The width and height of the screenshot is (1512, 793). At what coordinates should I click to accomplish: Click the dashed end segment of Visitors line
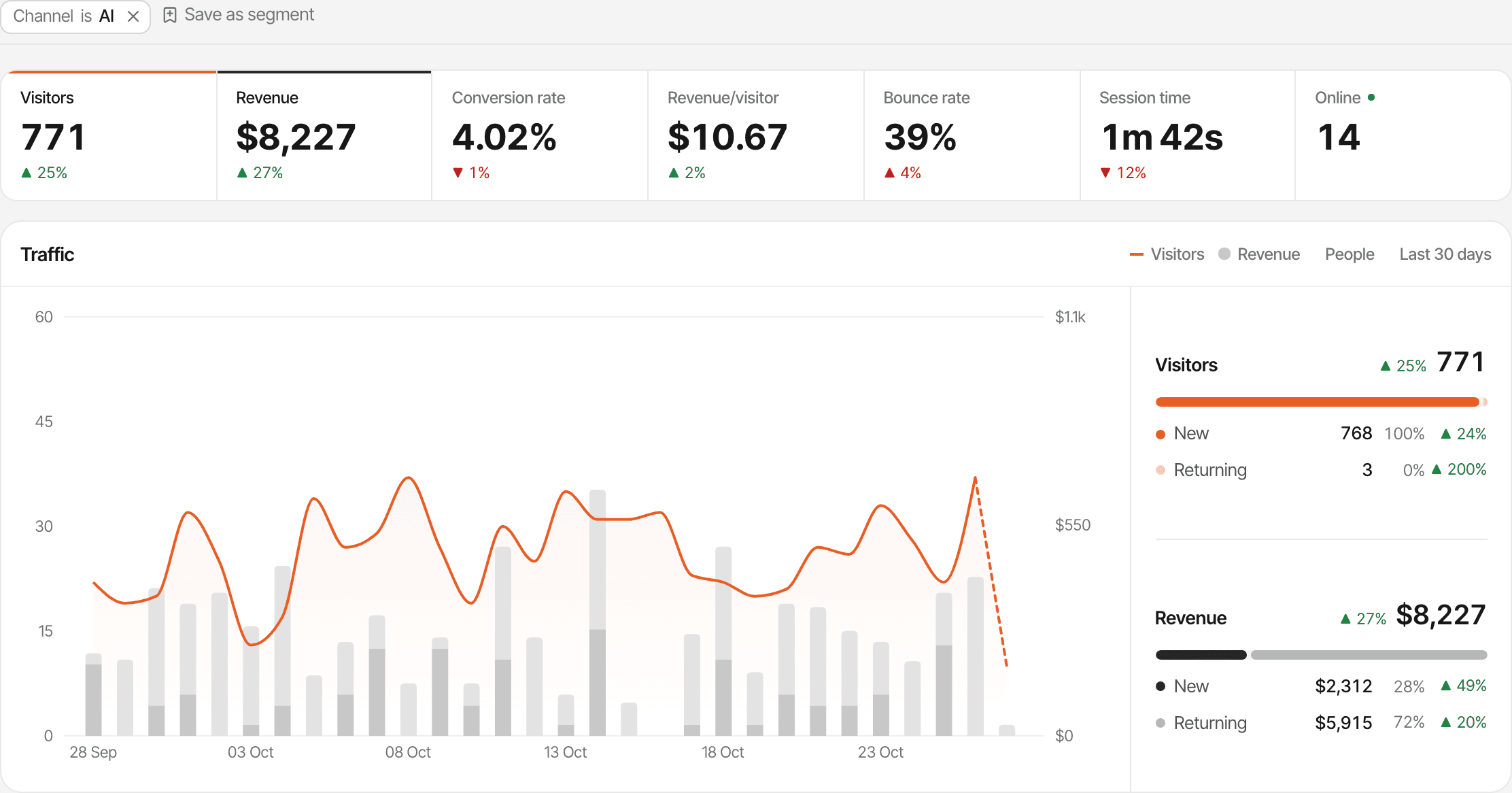pyautogui.click(x=991, y=571)
